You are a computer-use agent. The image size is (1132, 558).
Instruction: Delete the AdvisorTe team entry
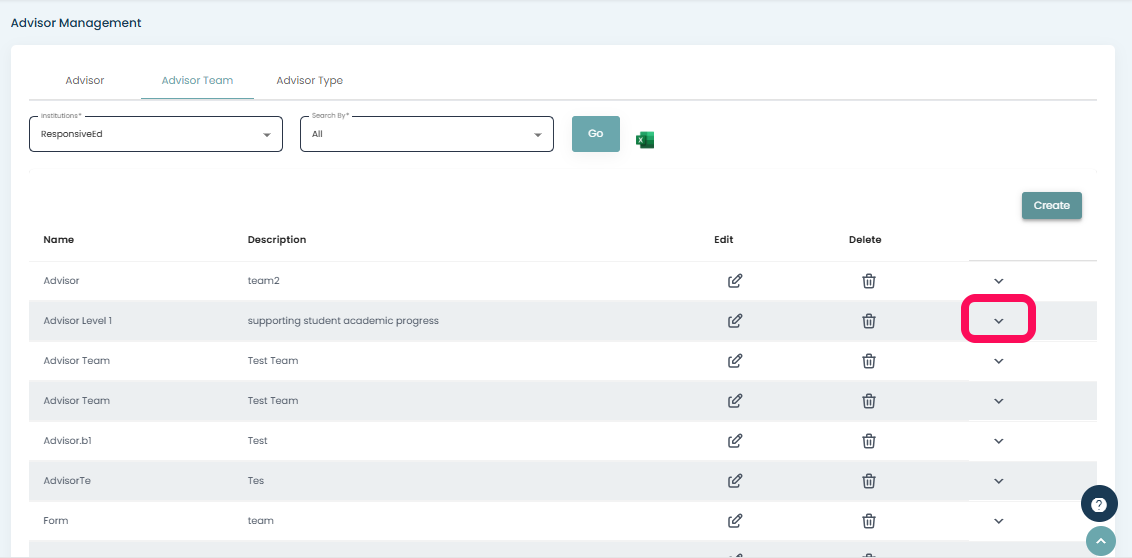coord(869,481)
